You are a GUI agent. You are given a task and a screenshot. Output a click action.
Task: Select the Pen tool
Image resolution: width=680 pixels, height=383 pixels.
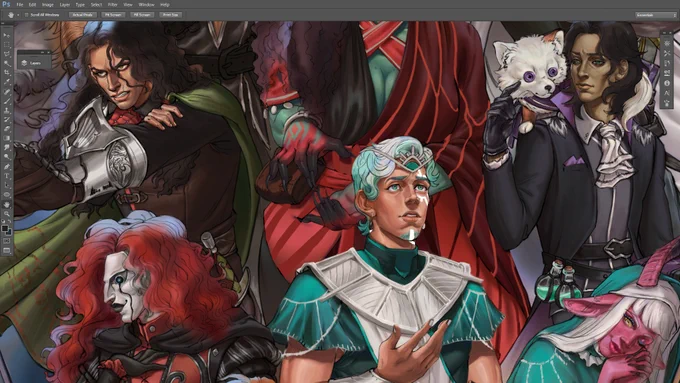coord(7,167)
